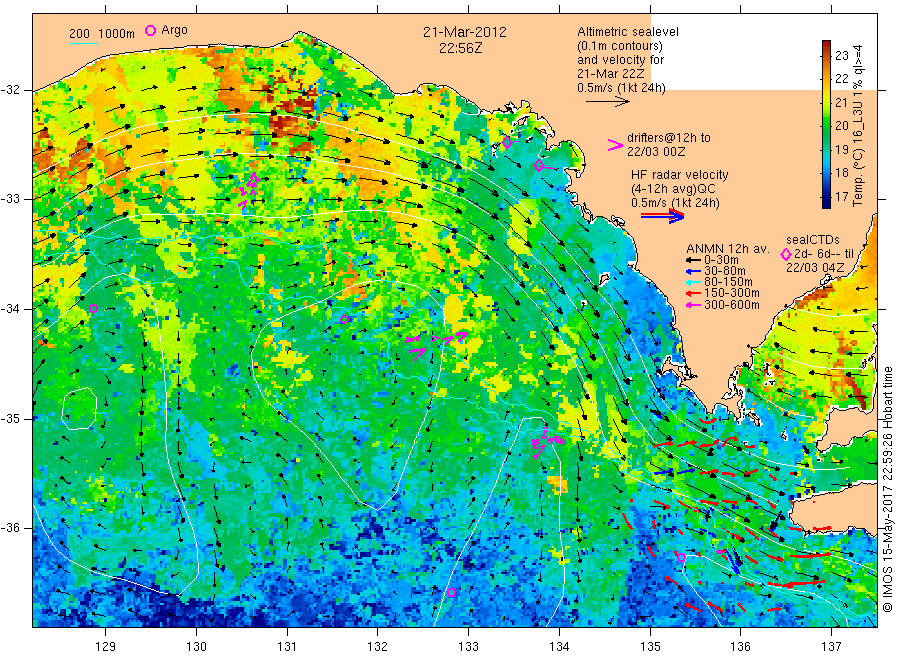900x660 pixels.
Task: Click the magenta Argo circle legend symbol
Action: click(x=150, y=30)
